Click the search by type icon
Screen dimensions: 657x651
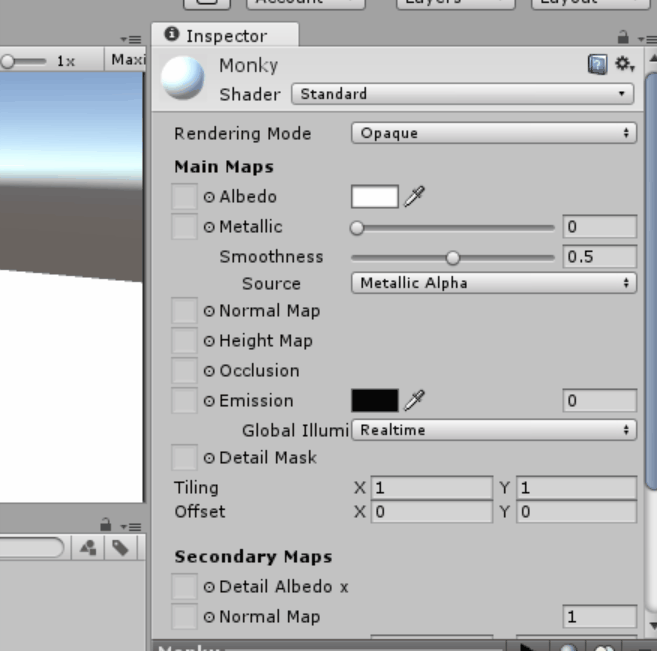tap(88, 548)
